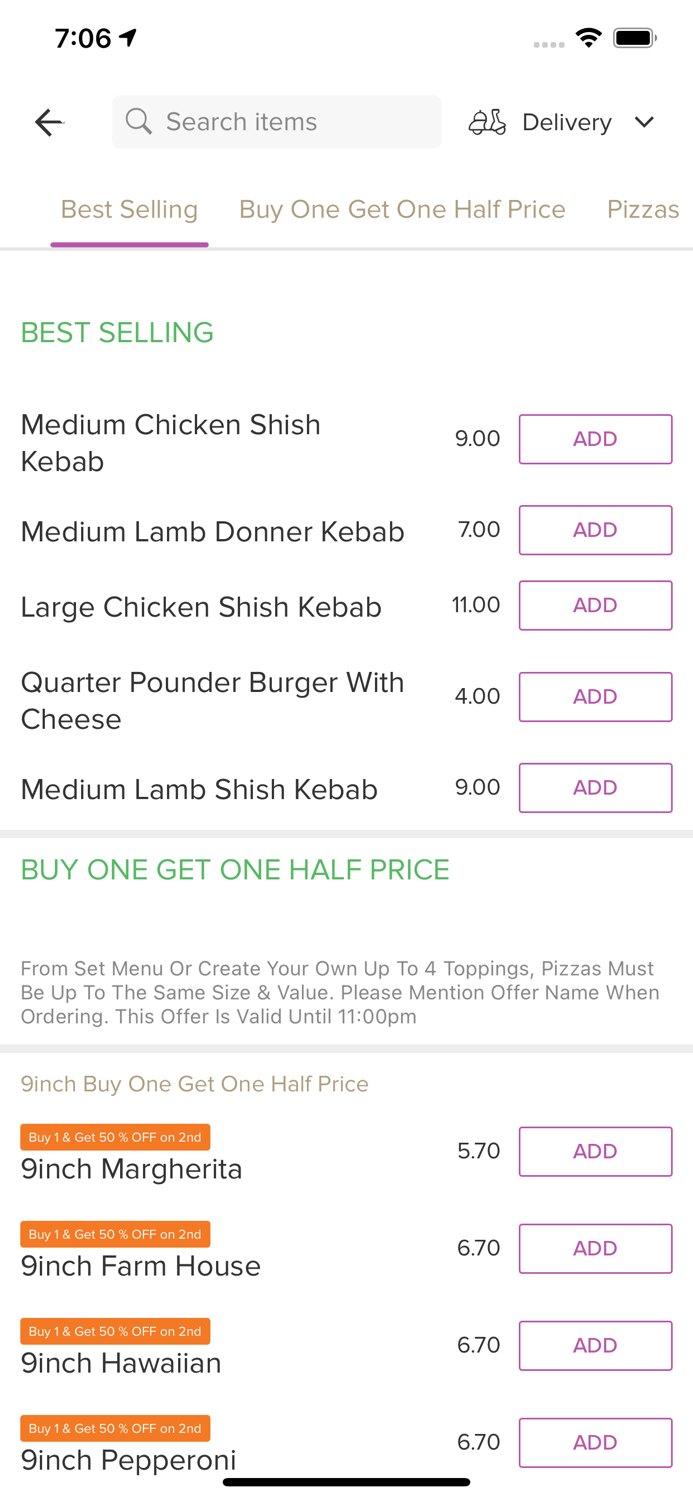Viewport: 693px width, 1500px height.
Task: Tap the back arrow to leave the menu
Action: point(48,121)
